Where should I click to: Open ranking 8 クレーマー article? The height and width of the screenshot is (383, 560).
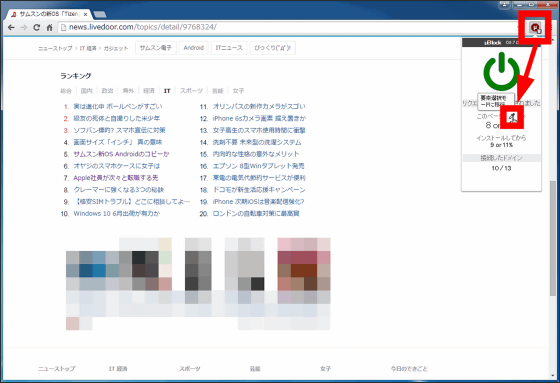point(119,190)
